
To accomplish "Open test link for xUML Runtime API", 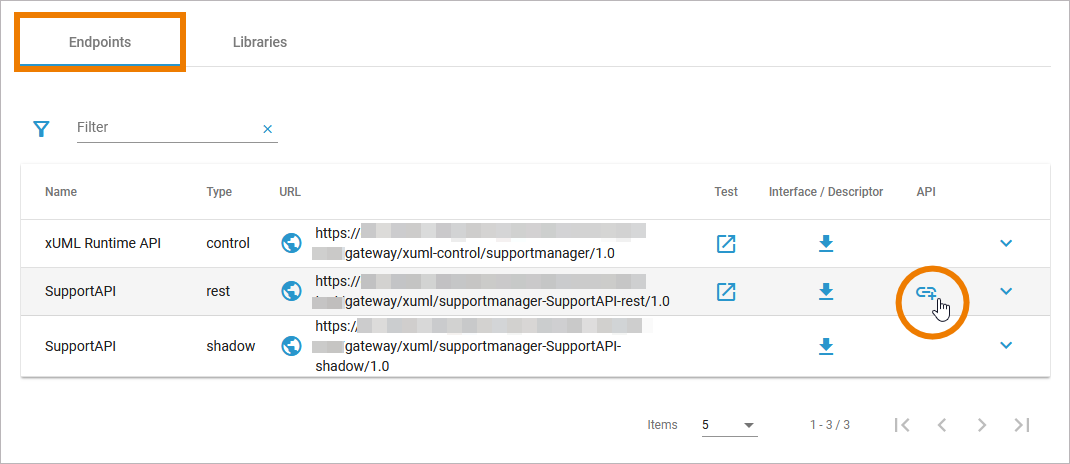I will pos(726,243).
